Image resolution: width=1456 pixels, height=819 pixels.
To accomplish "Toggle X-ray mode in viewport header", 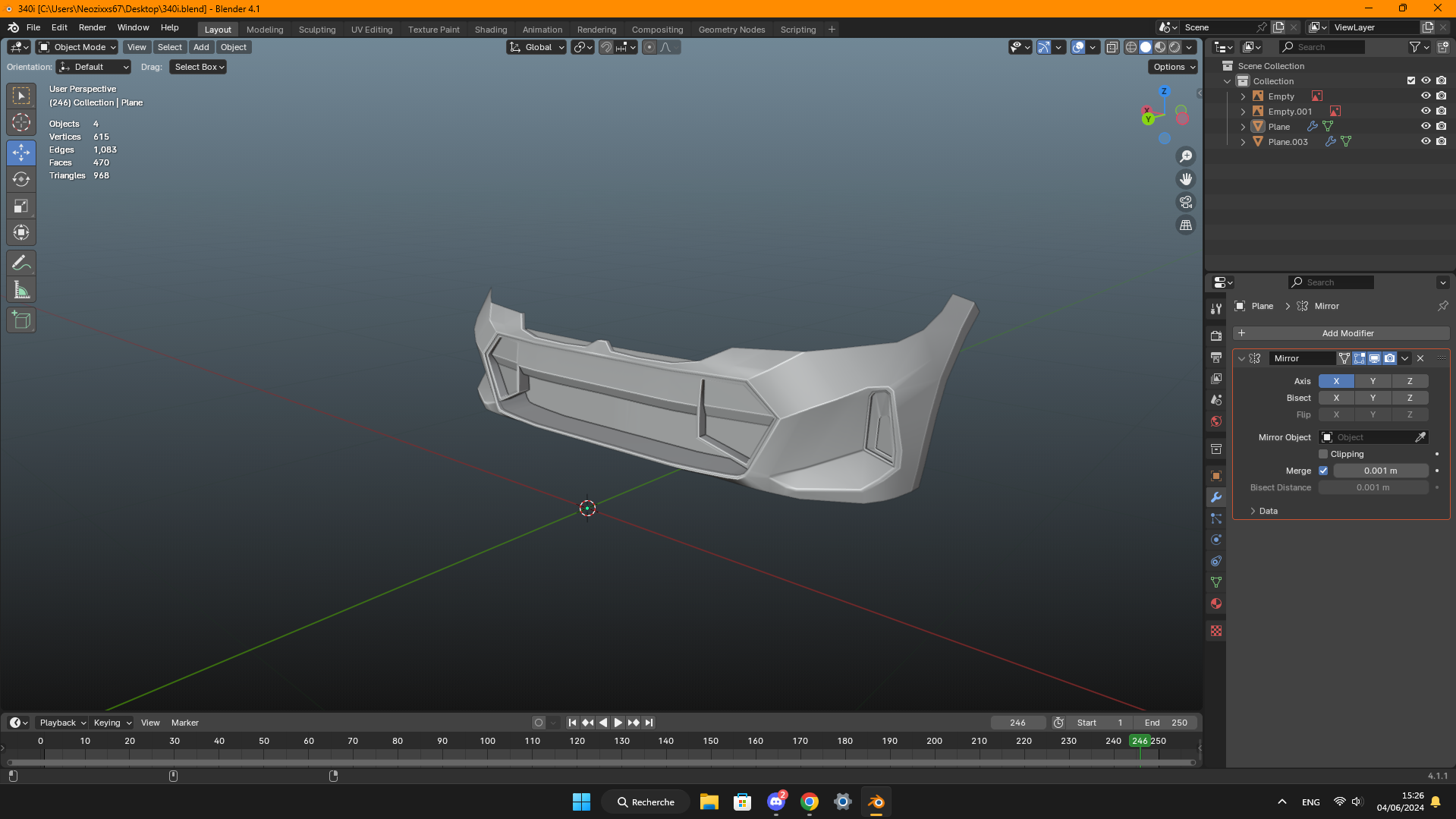I will pyautogui.click(x=1112, y=47).
